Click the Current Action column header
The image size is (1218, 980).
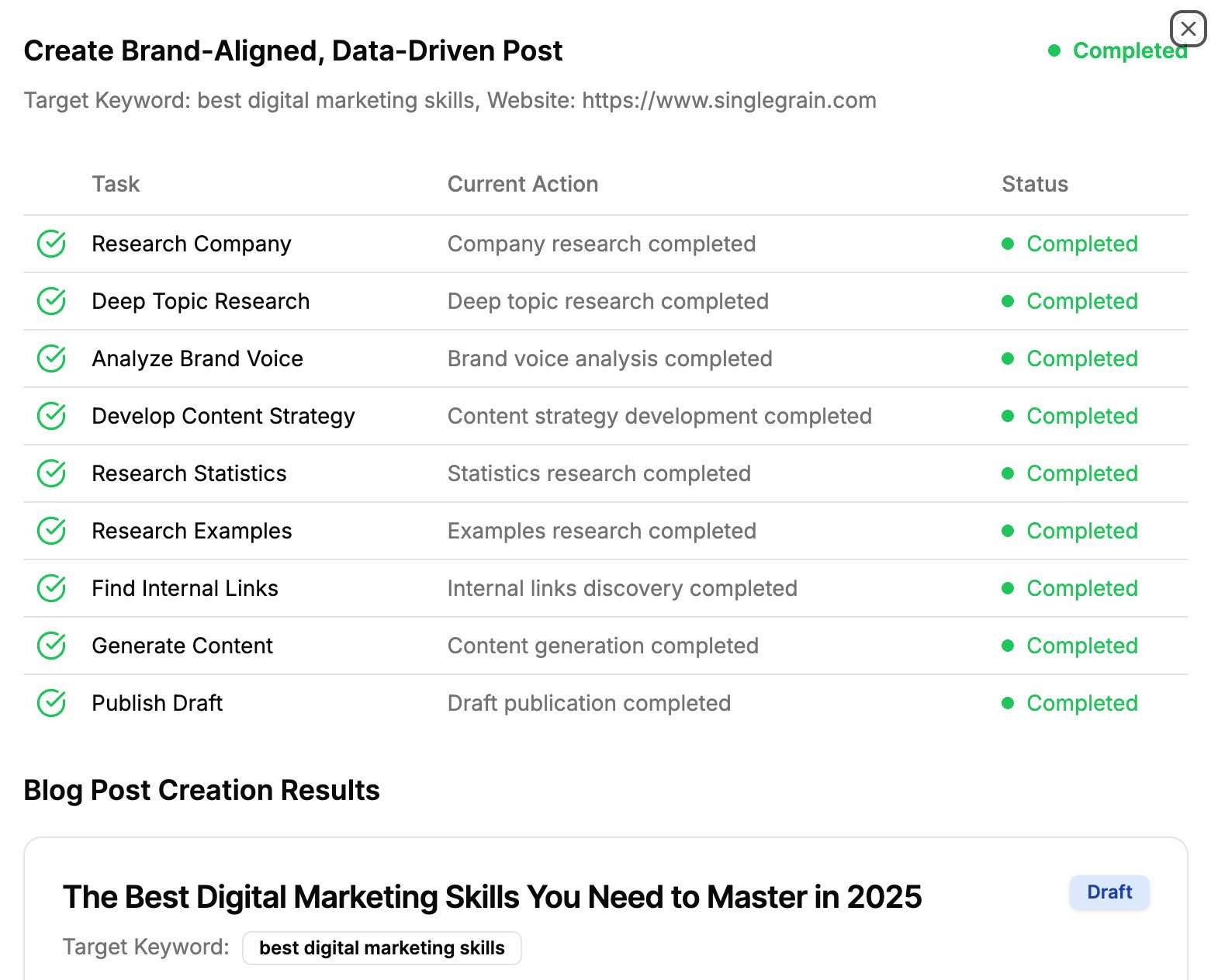point(523,184)
